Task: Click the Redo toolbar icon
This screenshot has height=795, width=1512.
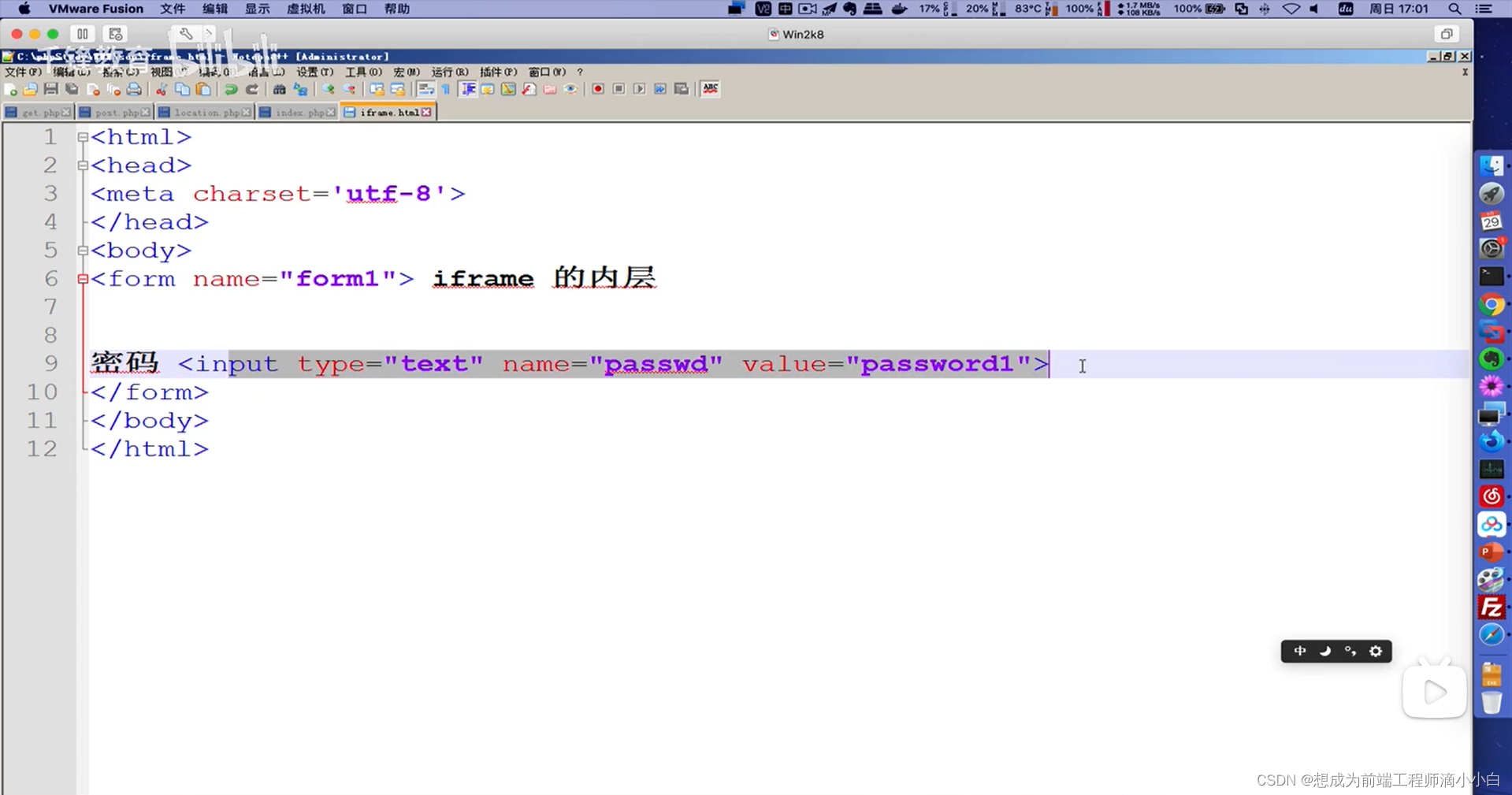Action: (x=251, y=89)
